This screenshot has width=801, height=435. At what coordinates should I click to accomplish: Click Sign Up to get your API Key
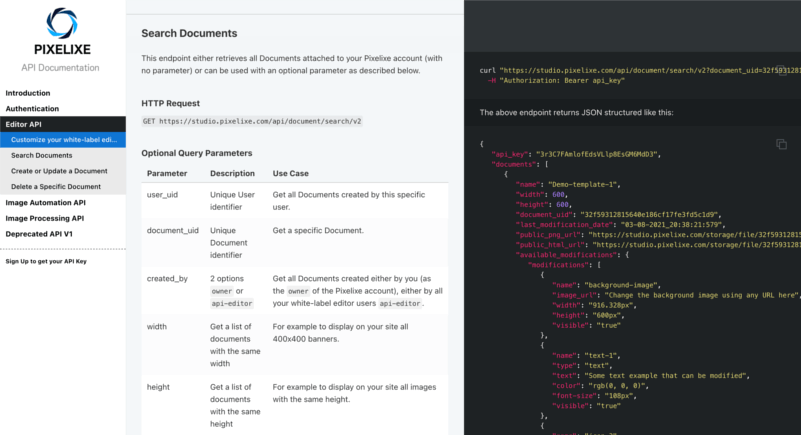46,261
